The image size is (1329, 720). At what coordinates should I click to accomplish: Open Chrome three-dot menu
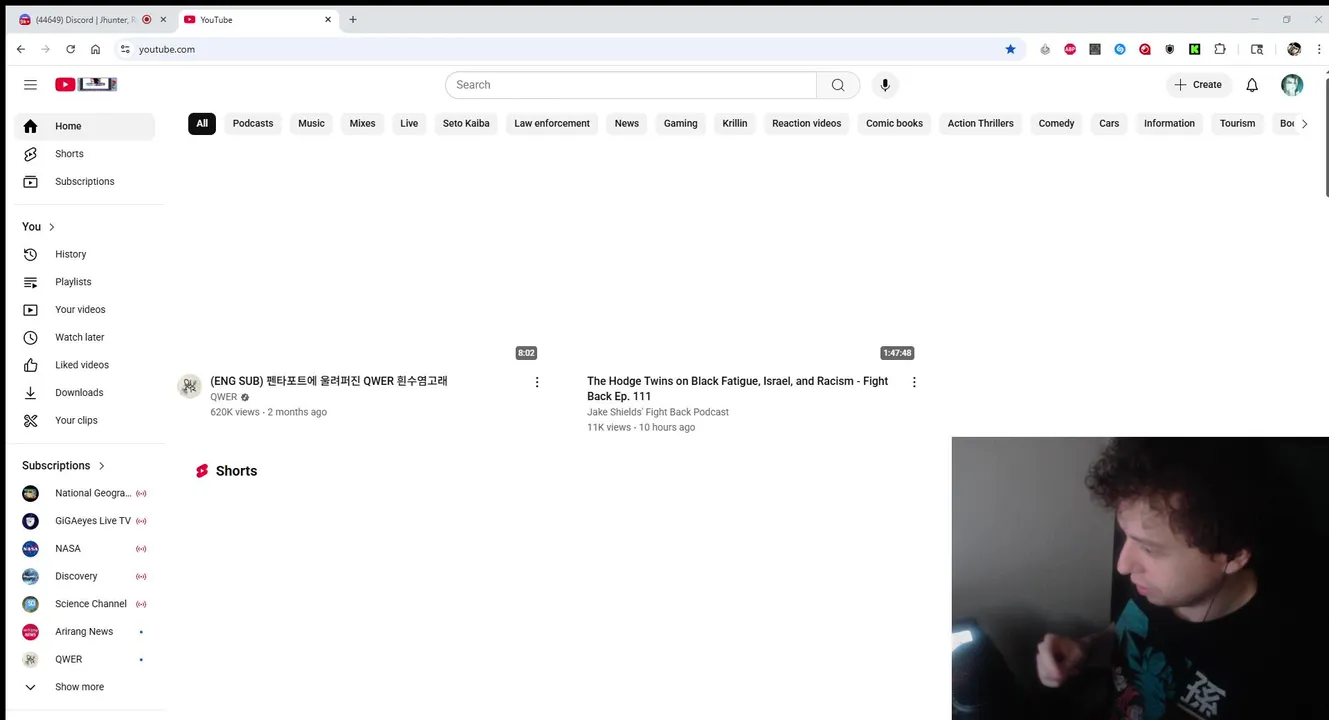1319,49
